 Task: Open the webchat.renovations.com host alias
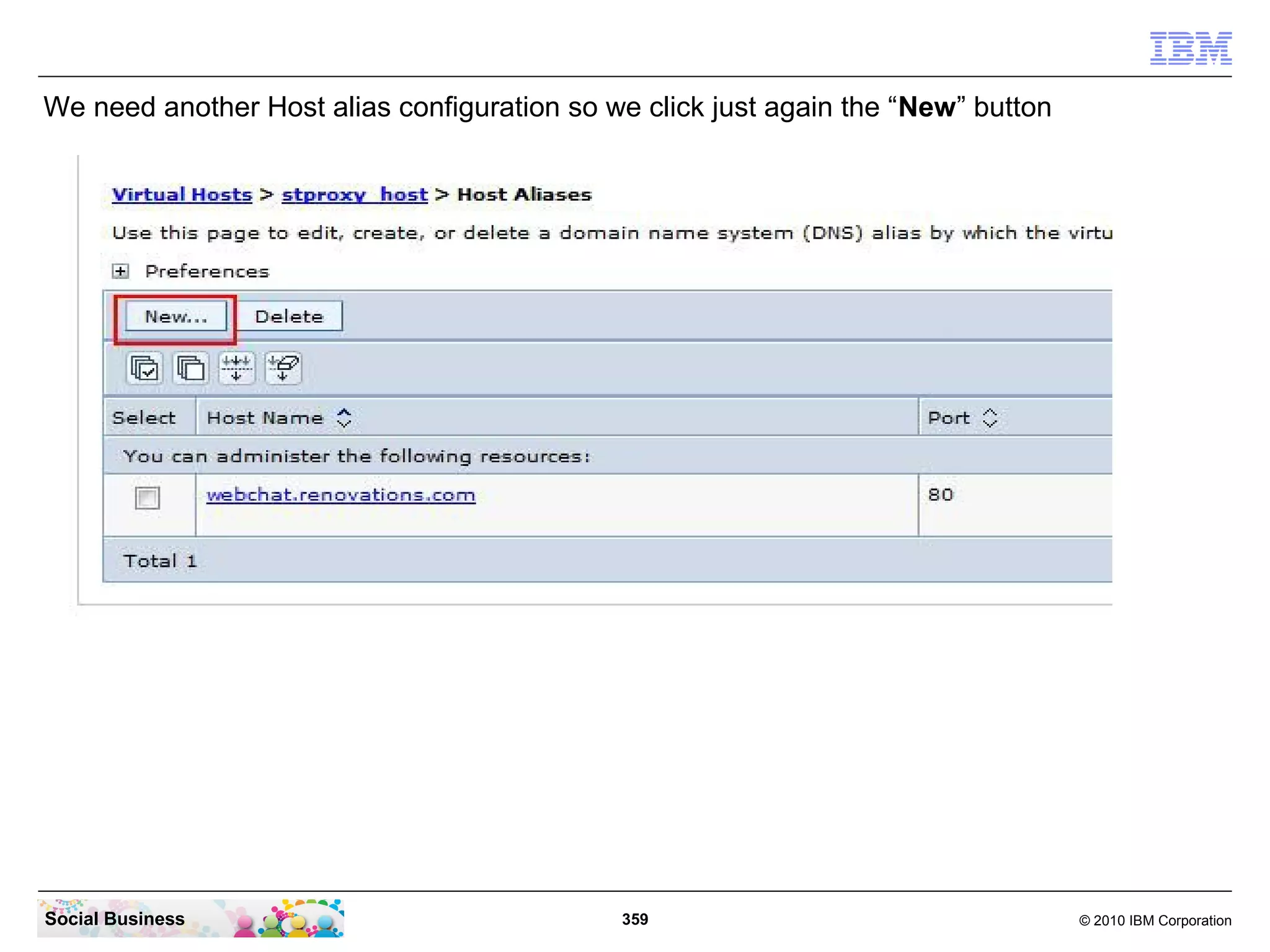[x=341, y=495]
